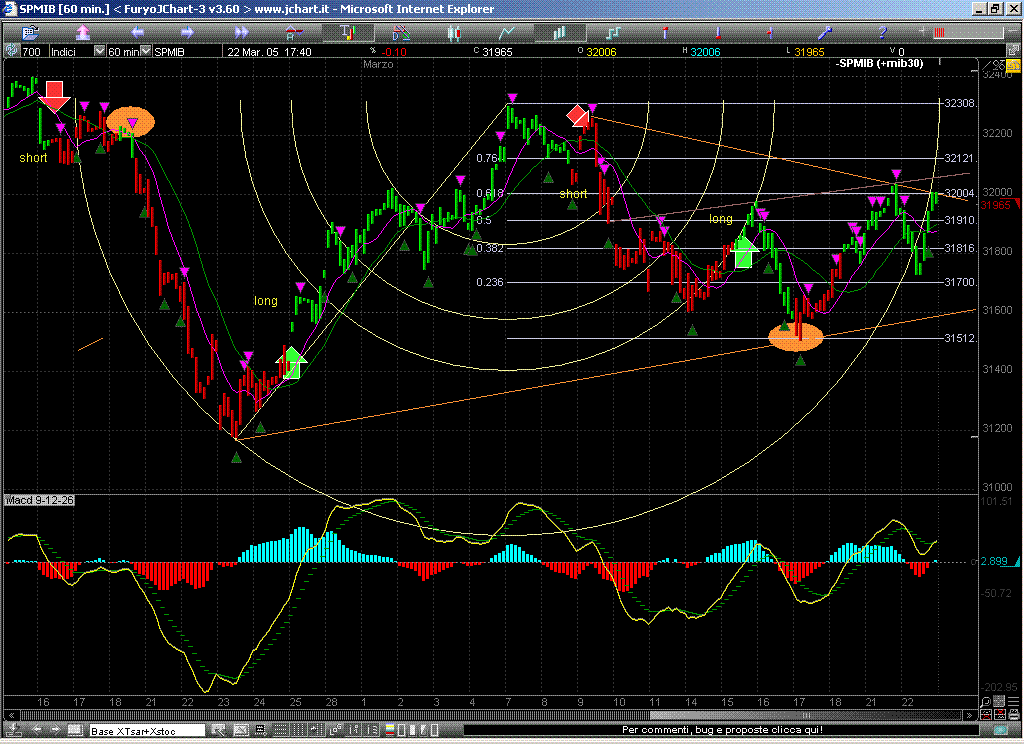Click the pink upload arrow icon
1024x744 pixels.
83,32
